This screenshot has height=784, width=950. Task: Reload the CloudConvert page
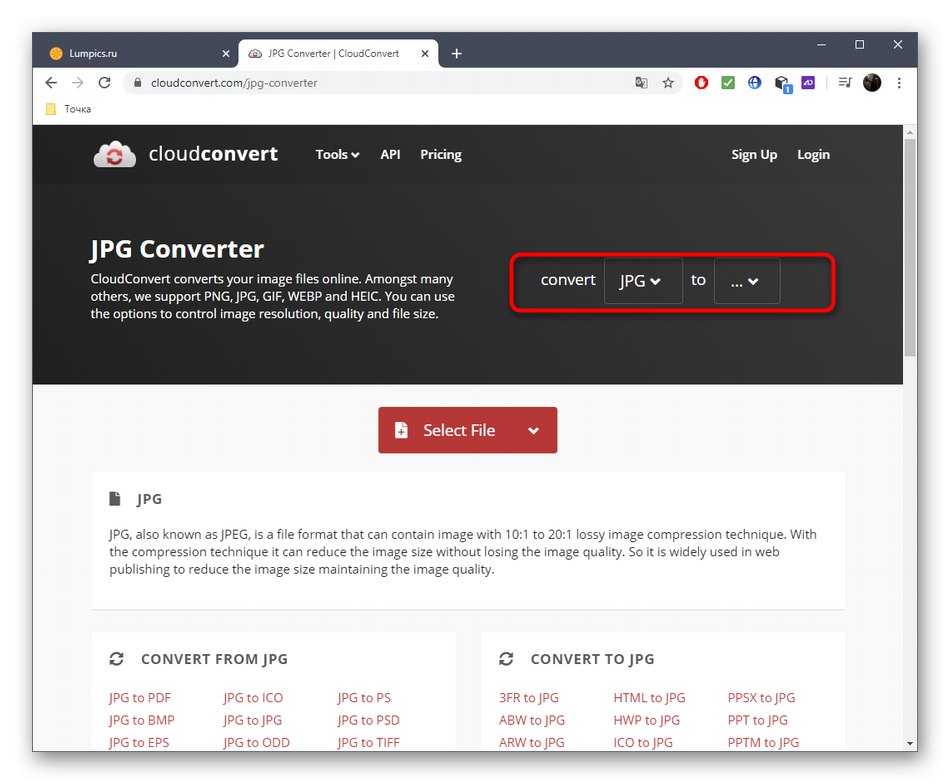tap(104, 83)
